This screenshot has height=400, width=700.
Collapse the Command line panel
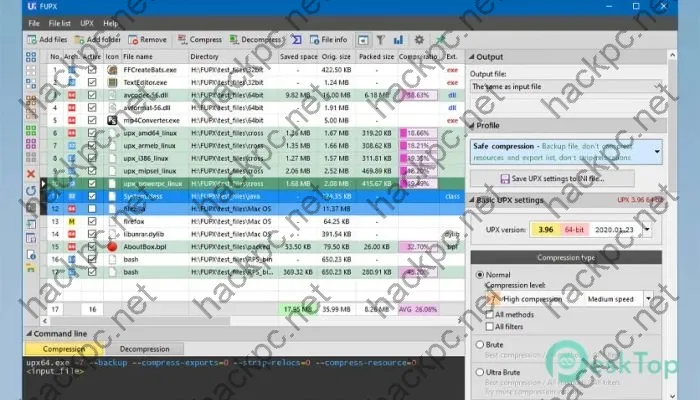pyautogui.click(x=29, y=333)
